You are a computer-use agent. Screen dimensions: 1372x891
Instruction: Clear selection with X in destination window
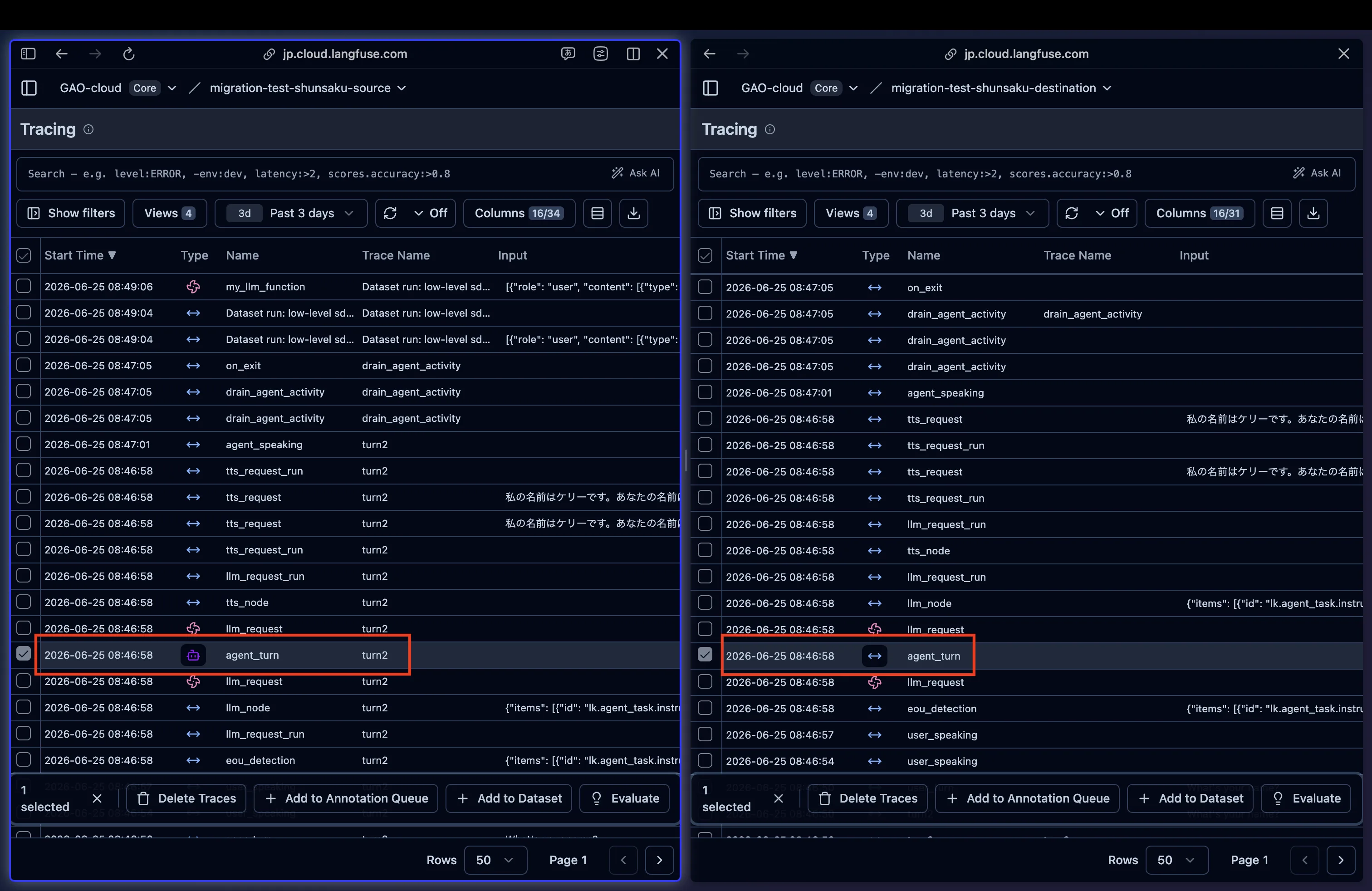pyautogui.click(x=778, y=798)
